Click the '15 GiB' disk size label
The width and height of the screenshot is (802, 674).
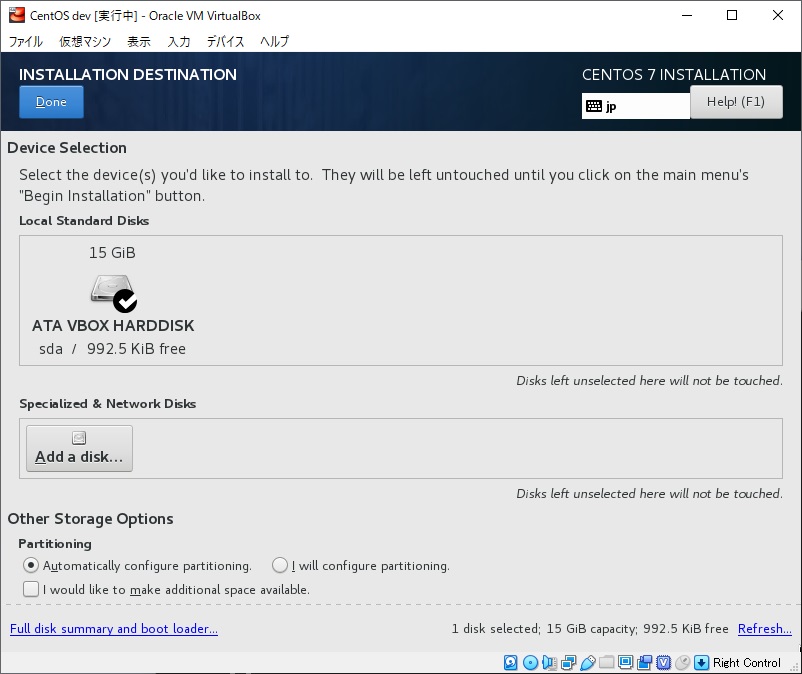point(113,253)
